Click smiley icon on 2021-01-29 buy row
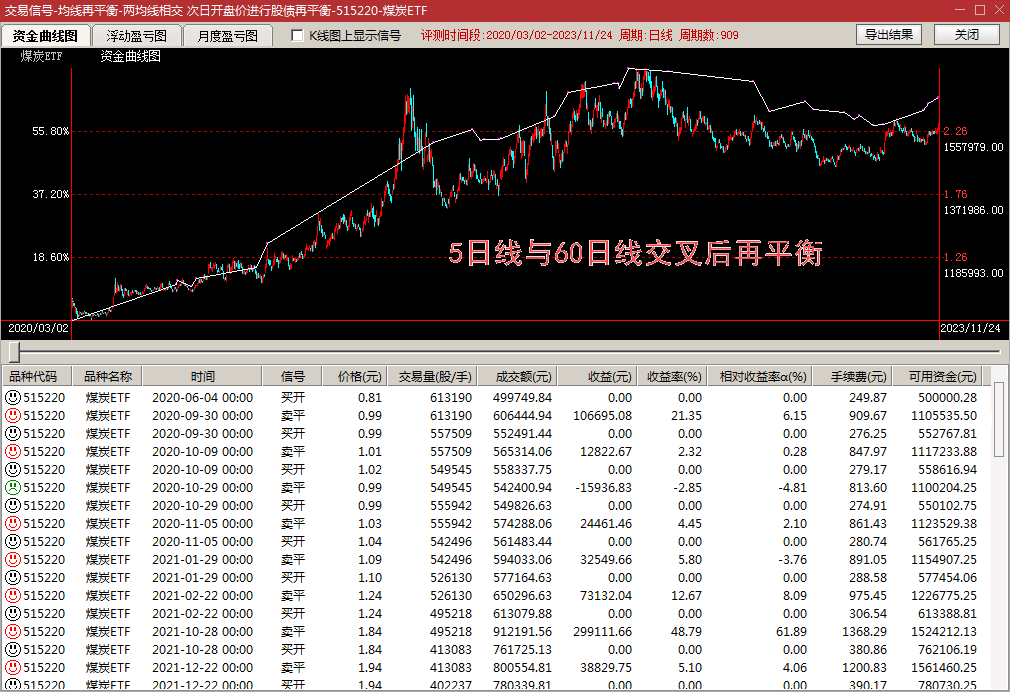Image resolution: width=1010 pixels, height=692 pixels. coord(12,577)
